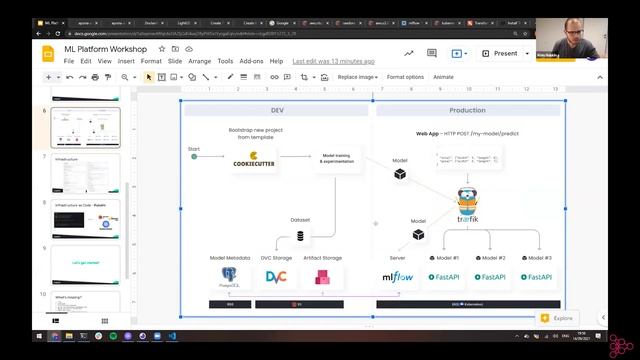
Task: Open the new slide layout dropdown arrow
Action: (58, 77)
